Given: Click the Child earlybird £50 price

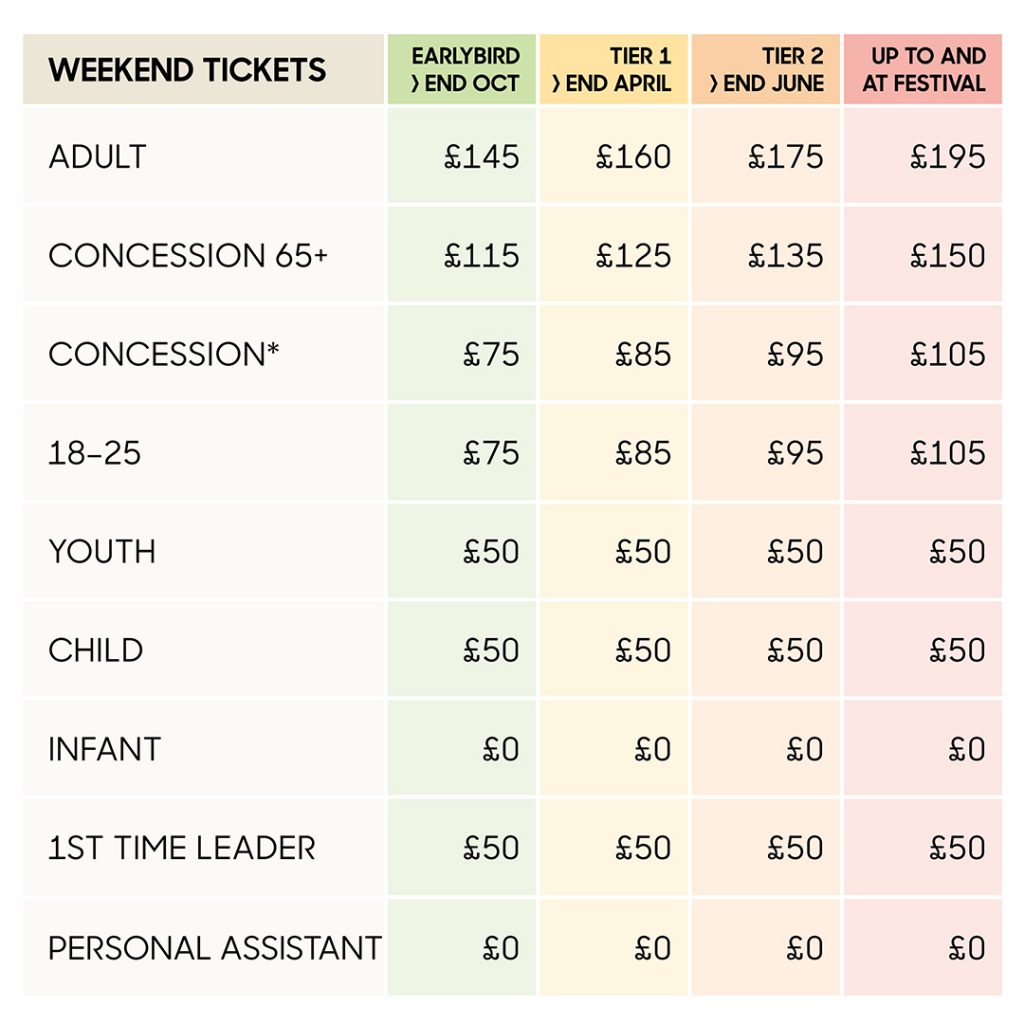Looking at the screenshot, I should tap(491, 650).
